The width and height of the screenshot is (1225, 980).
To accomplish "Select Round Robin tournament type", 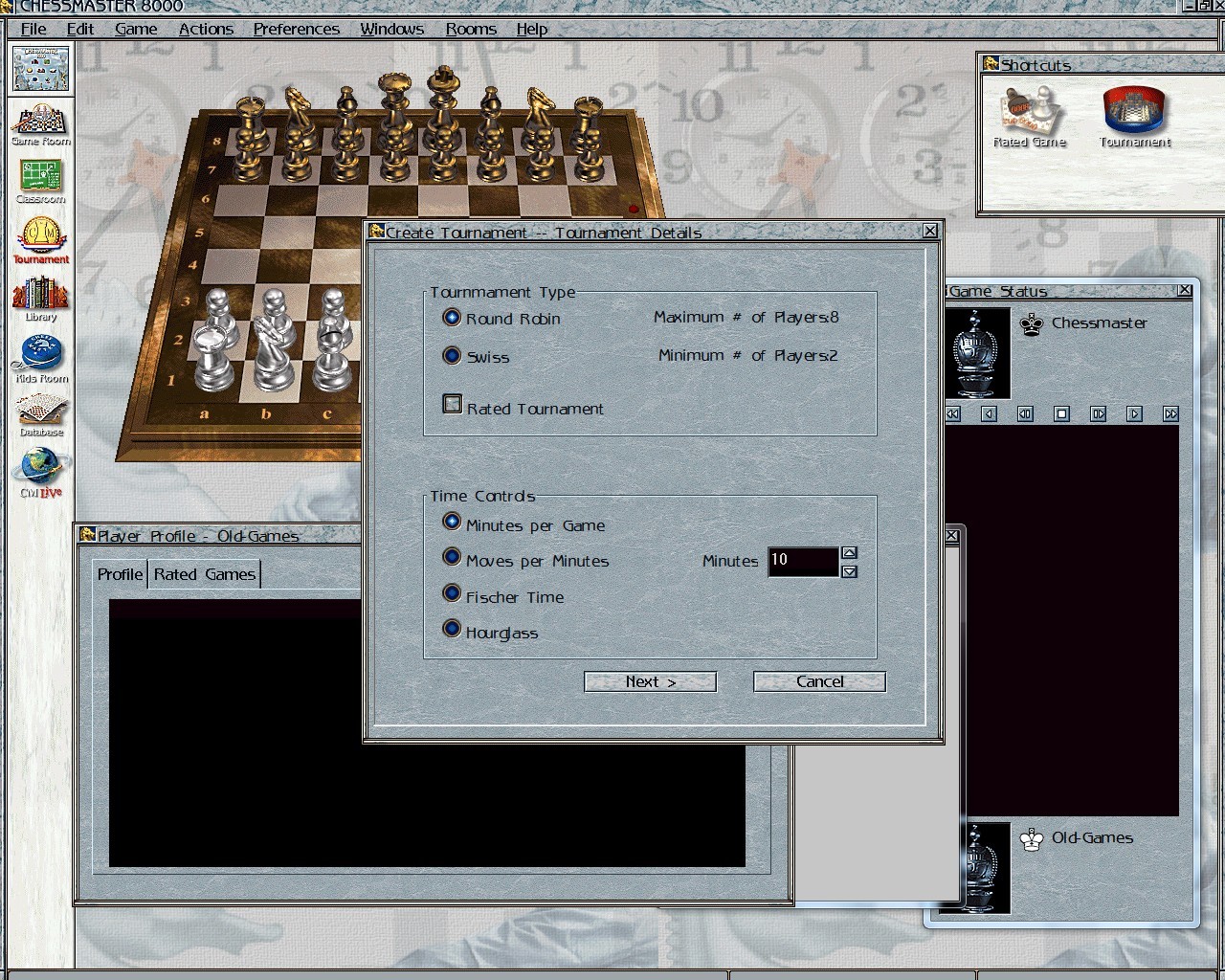I will pyautogui.click(x=452, y=318).
